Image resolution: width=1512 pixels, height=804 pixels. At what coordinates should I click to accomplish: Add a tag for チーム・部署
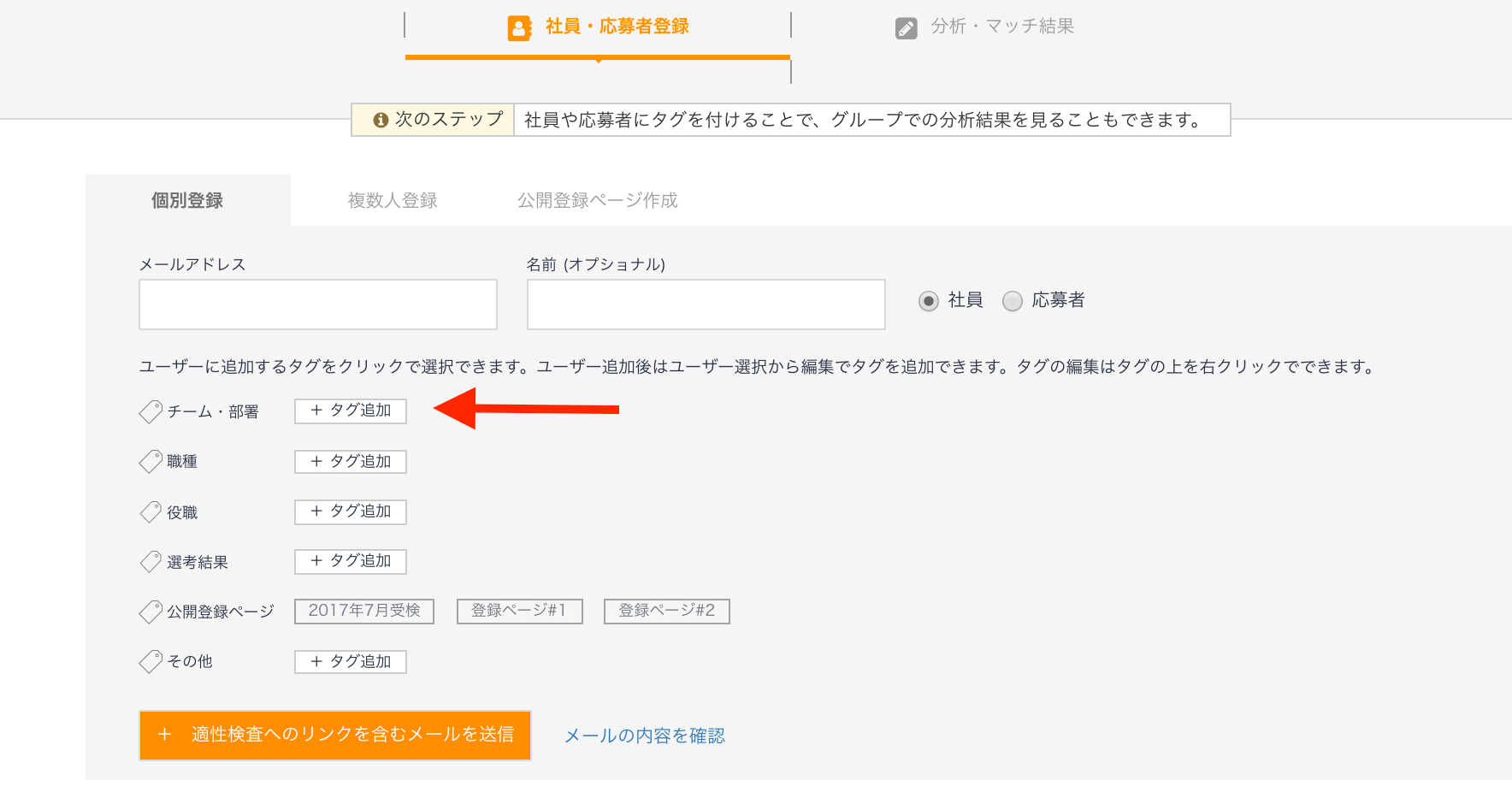(x=351, y=411)
